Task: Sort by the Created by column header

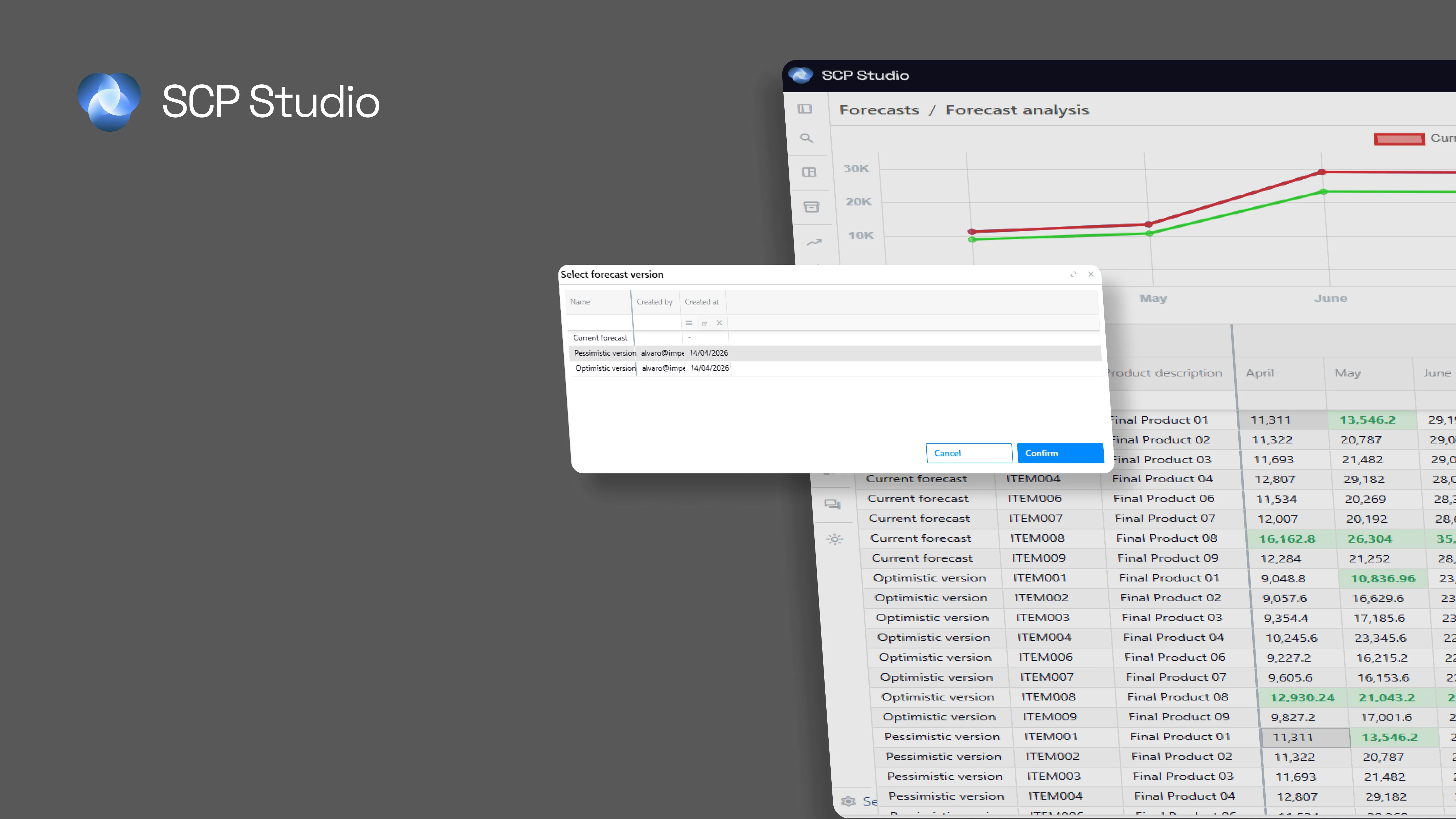Action: 654,302
